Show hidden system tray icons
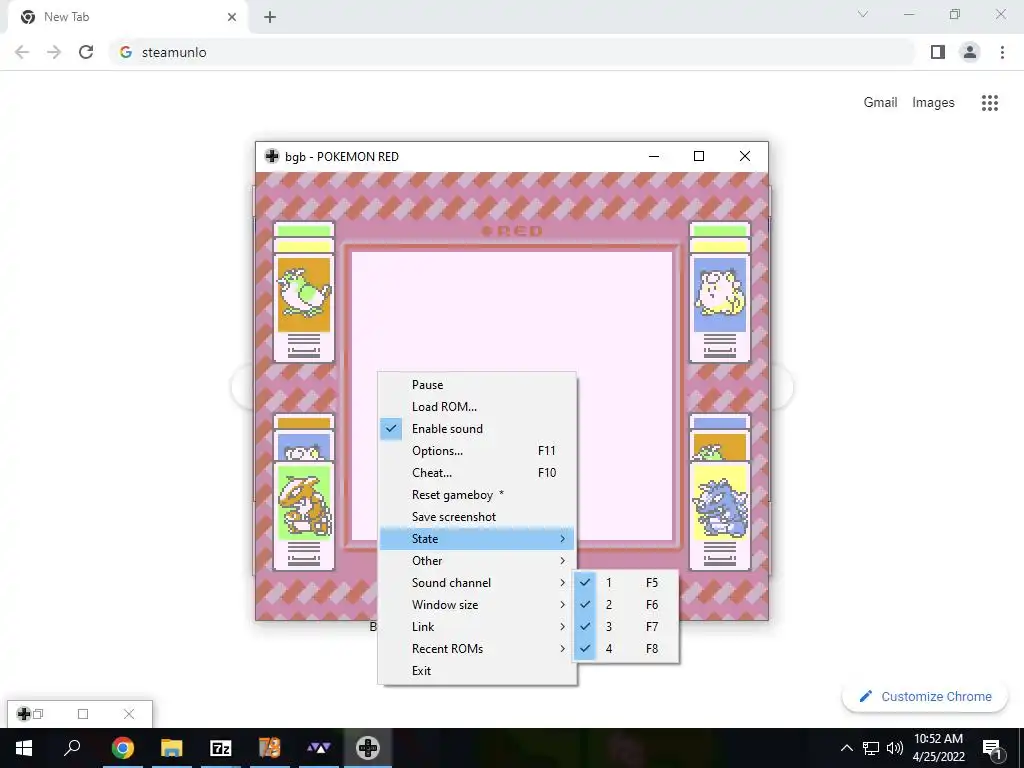1024x768 pixels. pos(846,748)
